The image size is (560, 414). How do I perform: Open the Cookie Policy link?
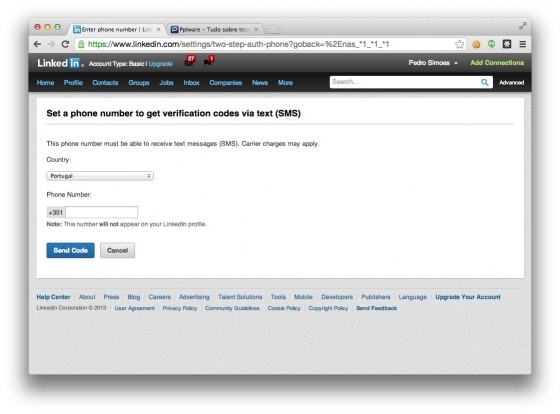(x=284, y=308)
